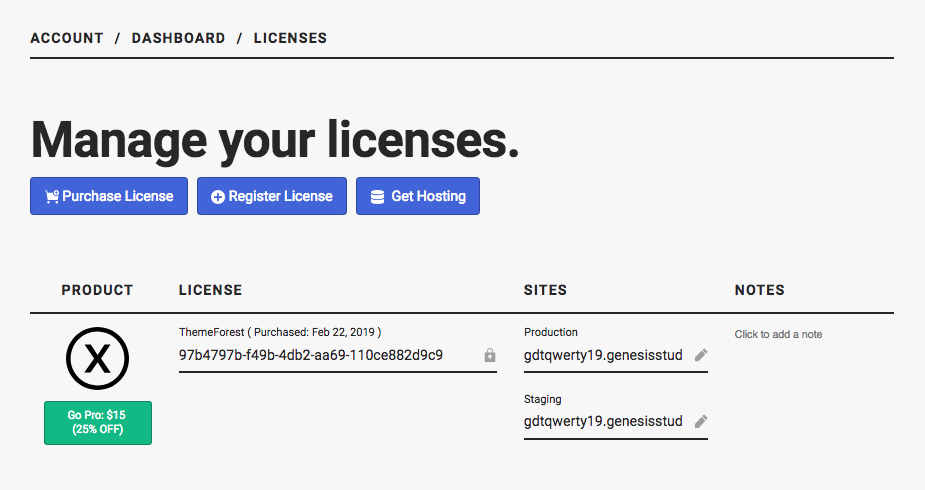Click the 'Click to add a note' text
The height and width of the screenshot is (490, 925).
778,334
